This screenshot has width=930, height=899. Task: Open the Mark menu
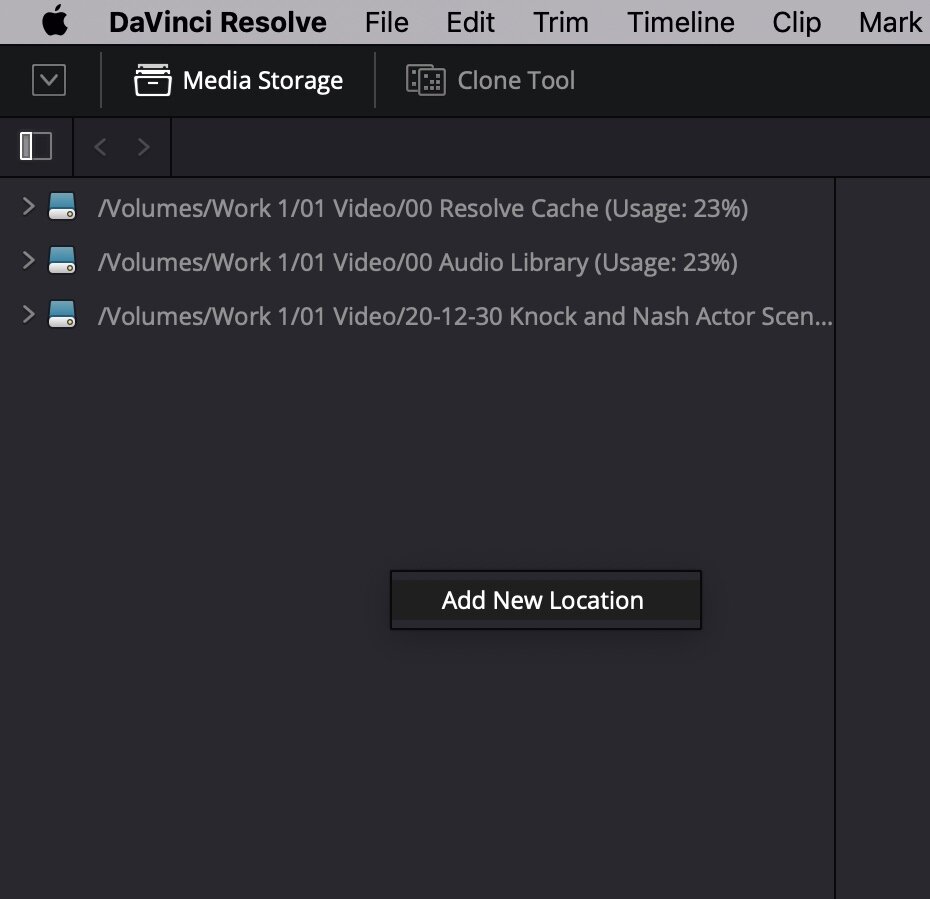coord(890,23)
